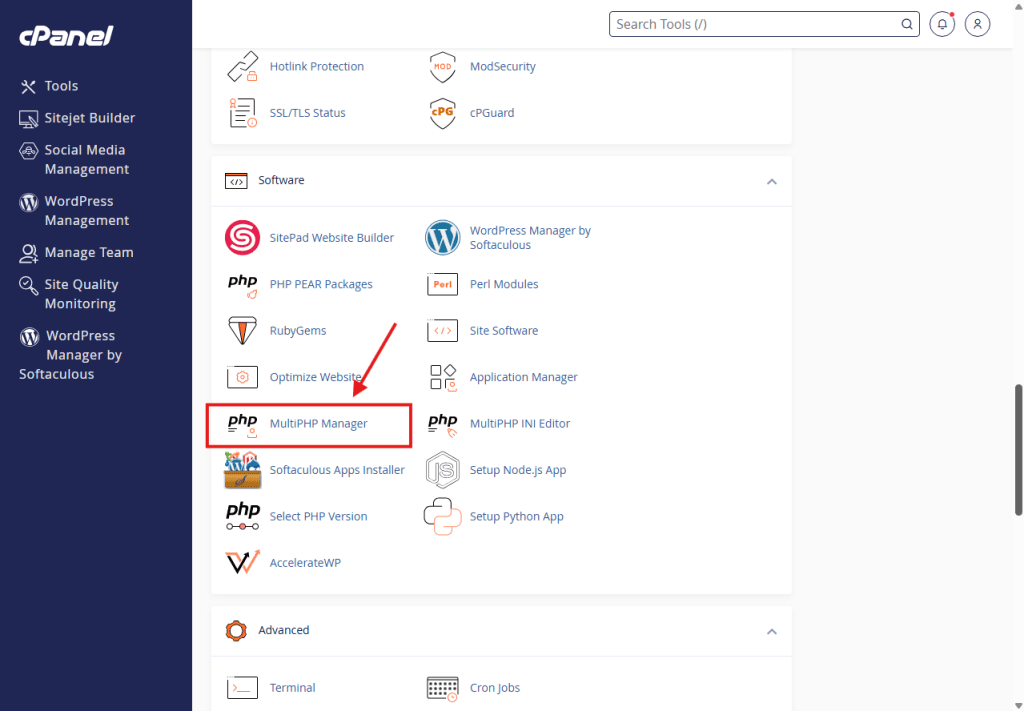The height and width of the screenshot is (711, 1024).
Task: Open the Softaculous Apps Installer icon
Action: [242, 470]
